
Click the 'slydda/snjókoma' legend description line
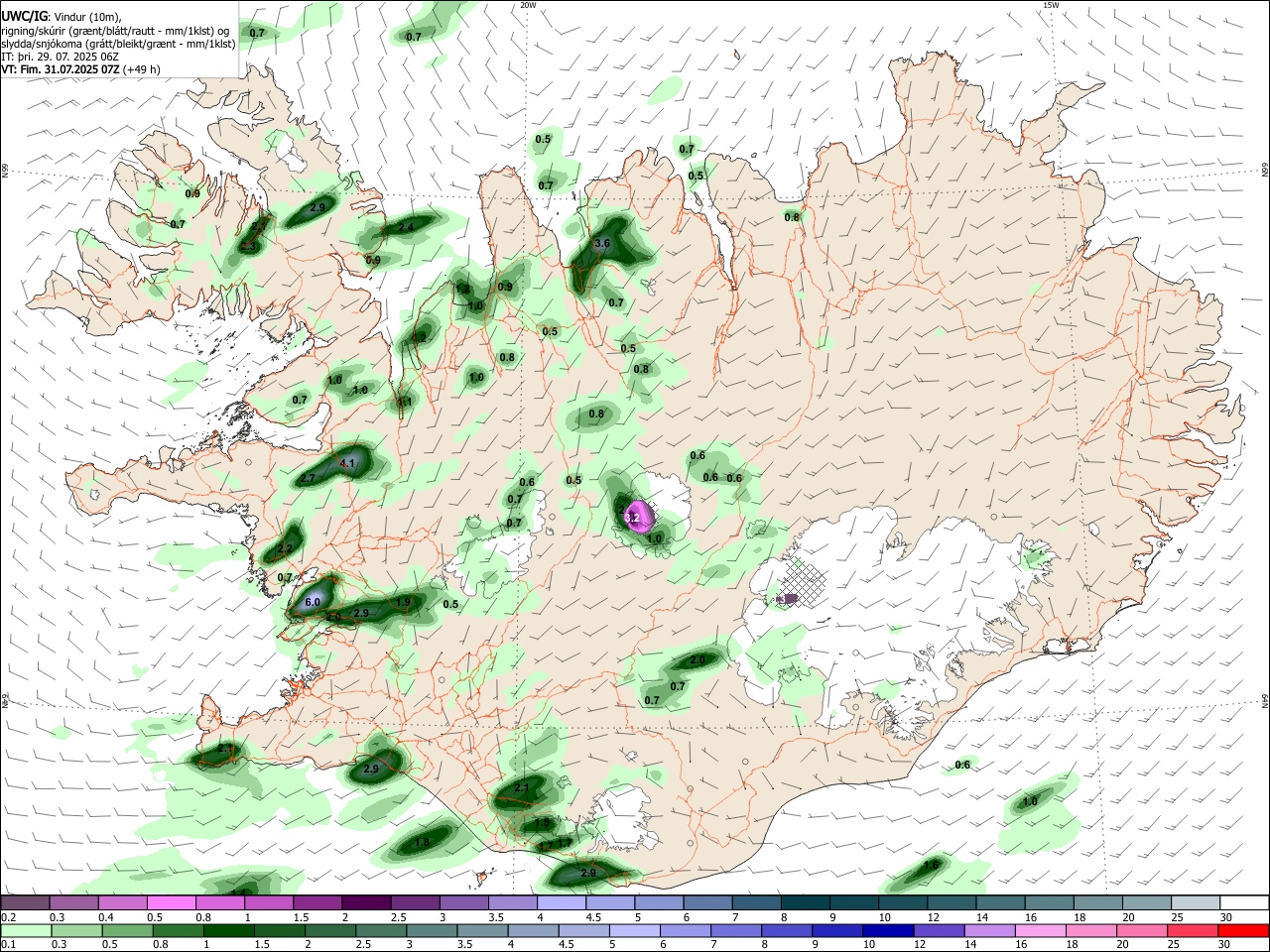click(x=118, y=43)
